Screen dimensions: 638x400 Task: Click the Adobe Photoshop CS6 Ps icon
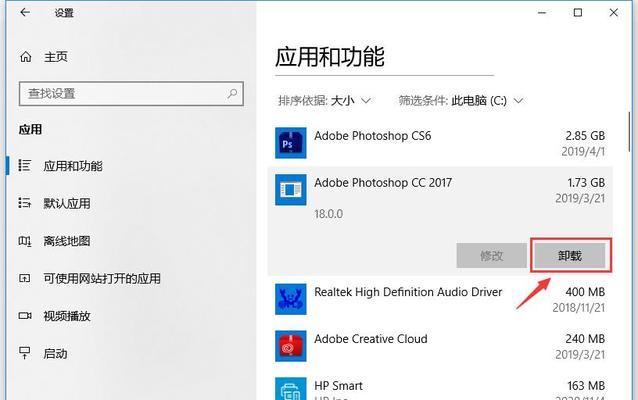[291, 143]
